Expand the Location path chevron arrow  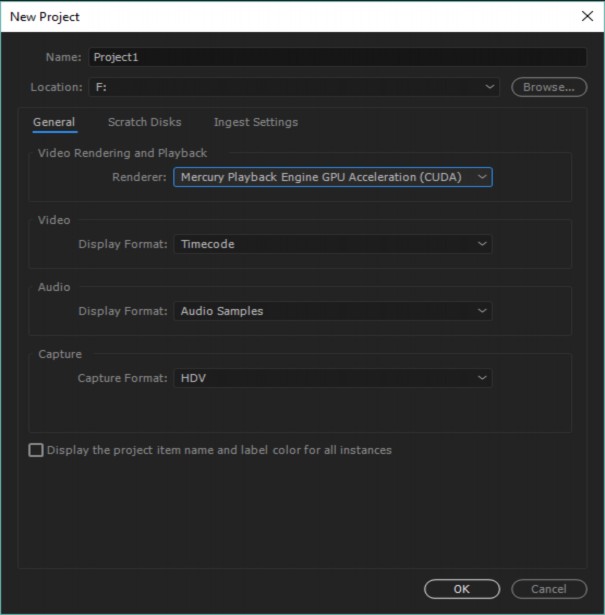pos(490,88)
